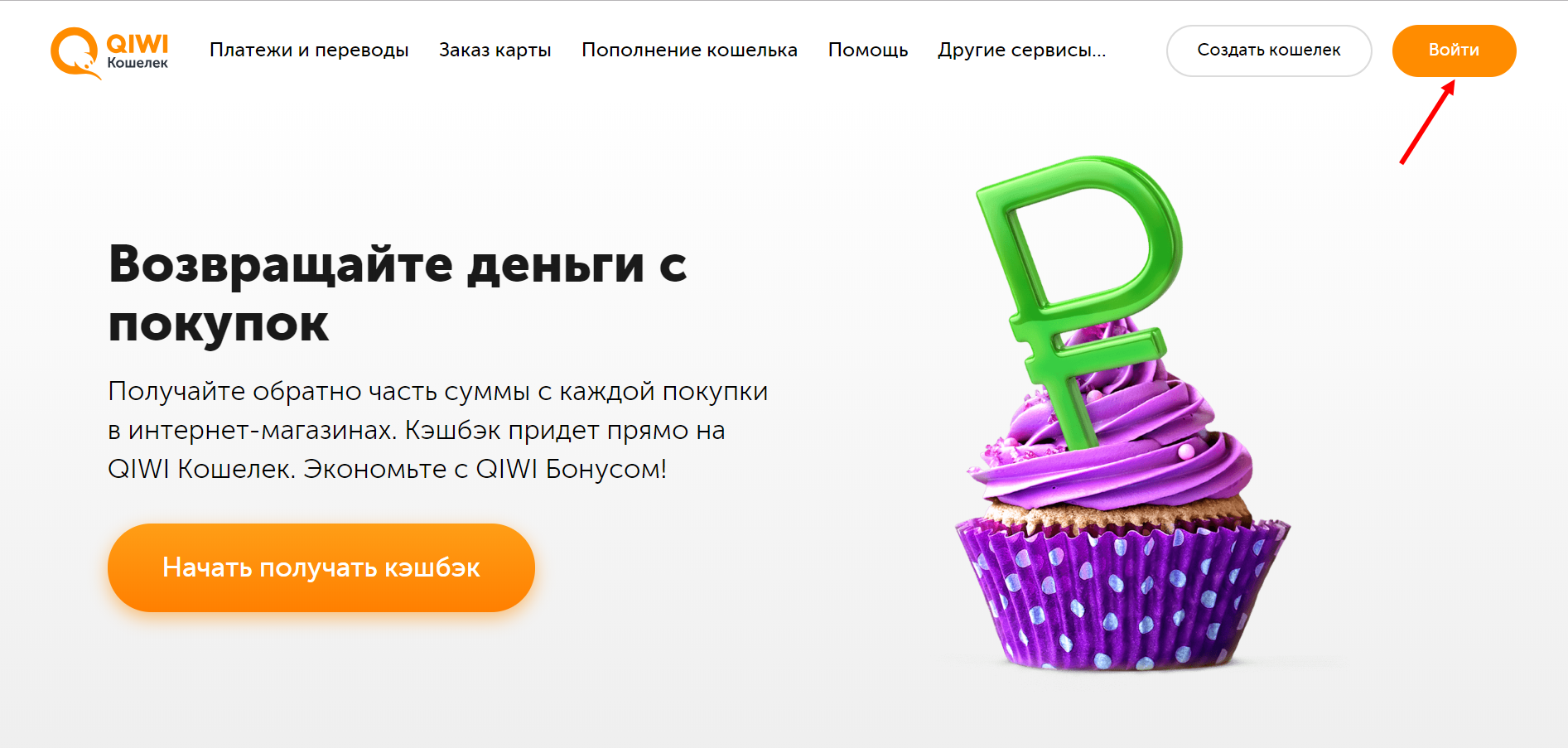This screenshot has width=1568, height=748.
Task: Click the Кошелек label under the logo
Action: (138, 63)
